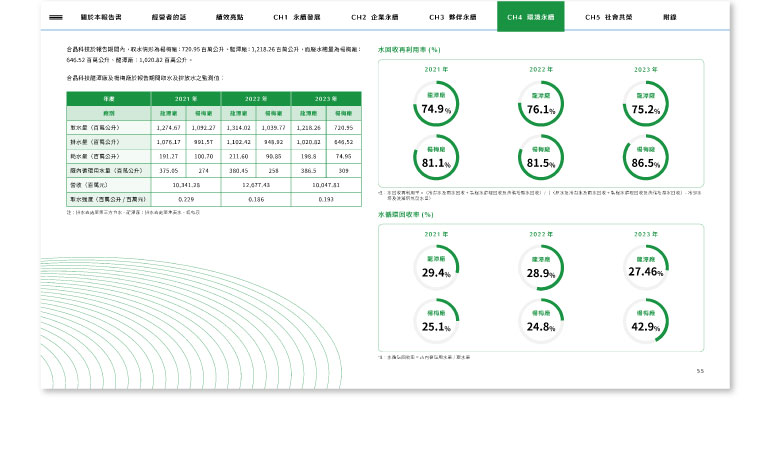Open the CH2 企業永續 chapter

374,17
